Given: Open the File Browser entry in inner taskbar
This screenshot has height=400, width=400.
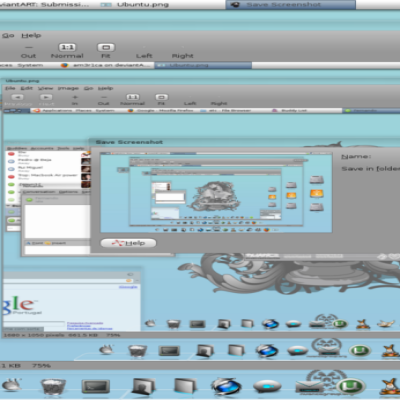Looking at the screenshot, I should pos(225,110).
